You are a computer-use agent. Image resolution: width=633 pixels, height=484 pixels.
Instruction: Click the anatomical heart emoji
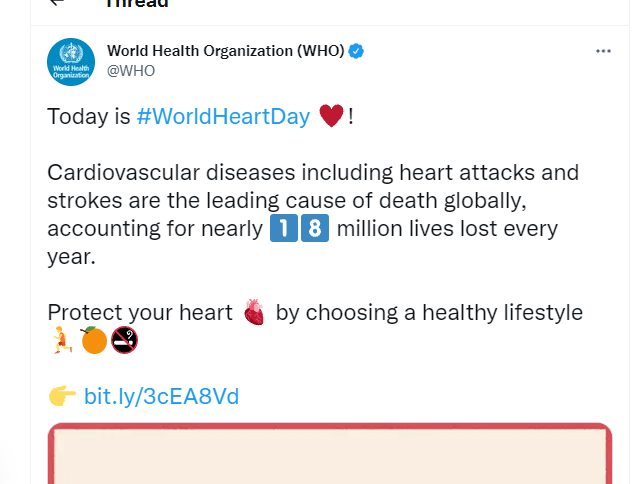click(x=254, y=312)
